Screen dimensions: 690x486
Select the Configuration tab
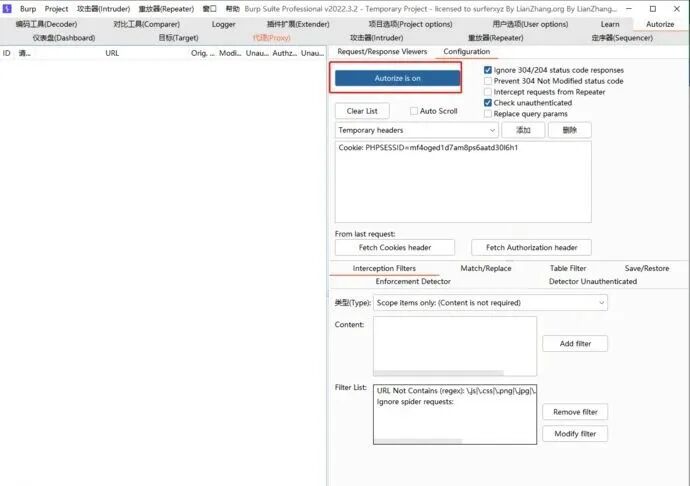[466, 52]
